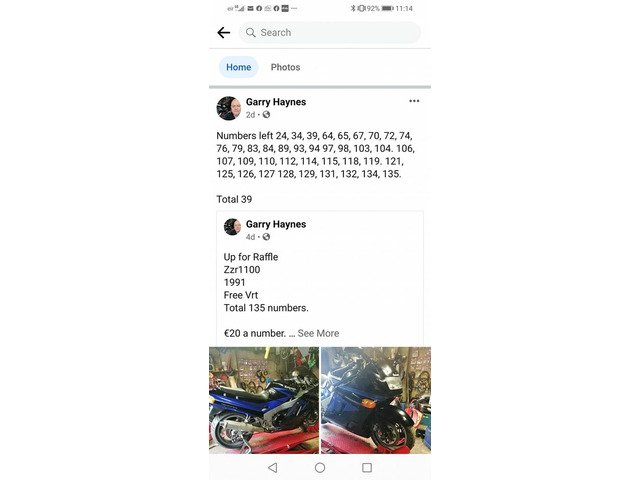Click the globe privacy icon beside 4d
Viewport: 640px width, 480px height.
coord(266,237)
